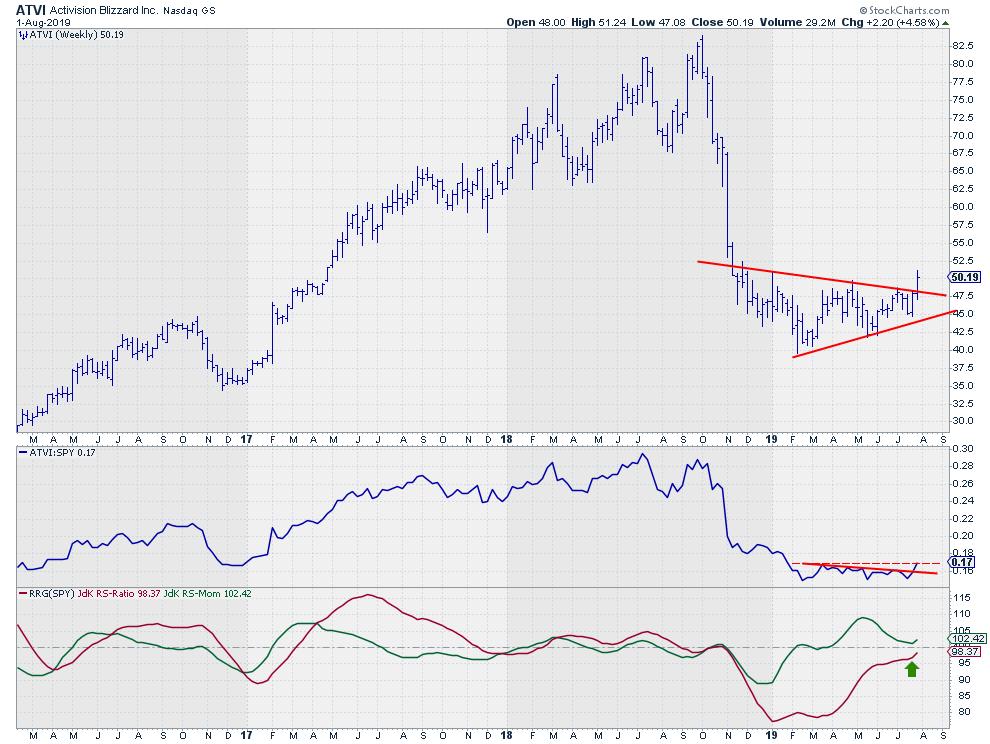Click the Low 47.08 value
This screenshot has height=744, width=990.
pyautogui.click(x=659, y=22)
